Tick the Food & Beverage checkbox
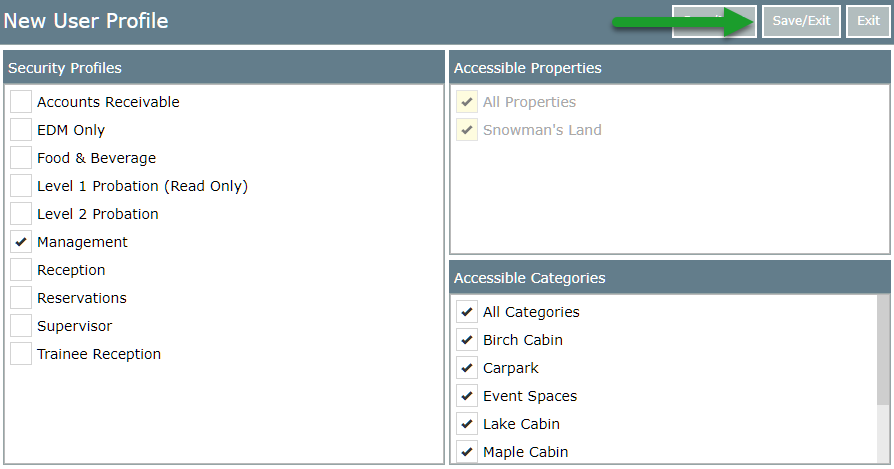Image resolution: width=894 pixels, height=469 pixels. pyautogui.click(x=21, y=158)
